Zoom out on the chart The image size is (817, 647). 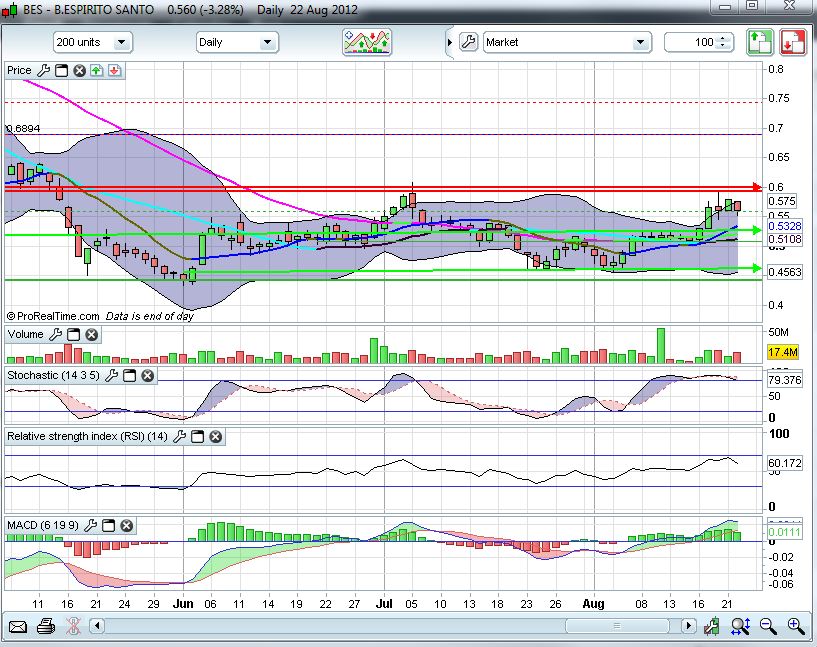click(x=768, y=626)
